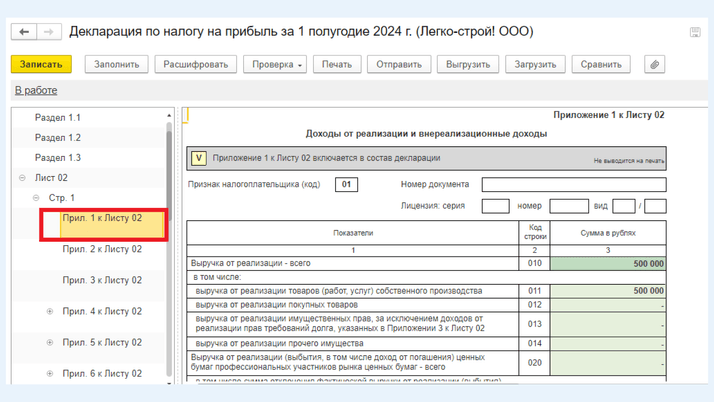The image size is (714, 402).
Task: Click the second license вид field after slash
Action: 655,206
